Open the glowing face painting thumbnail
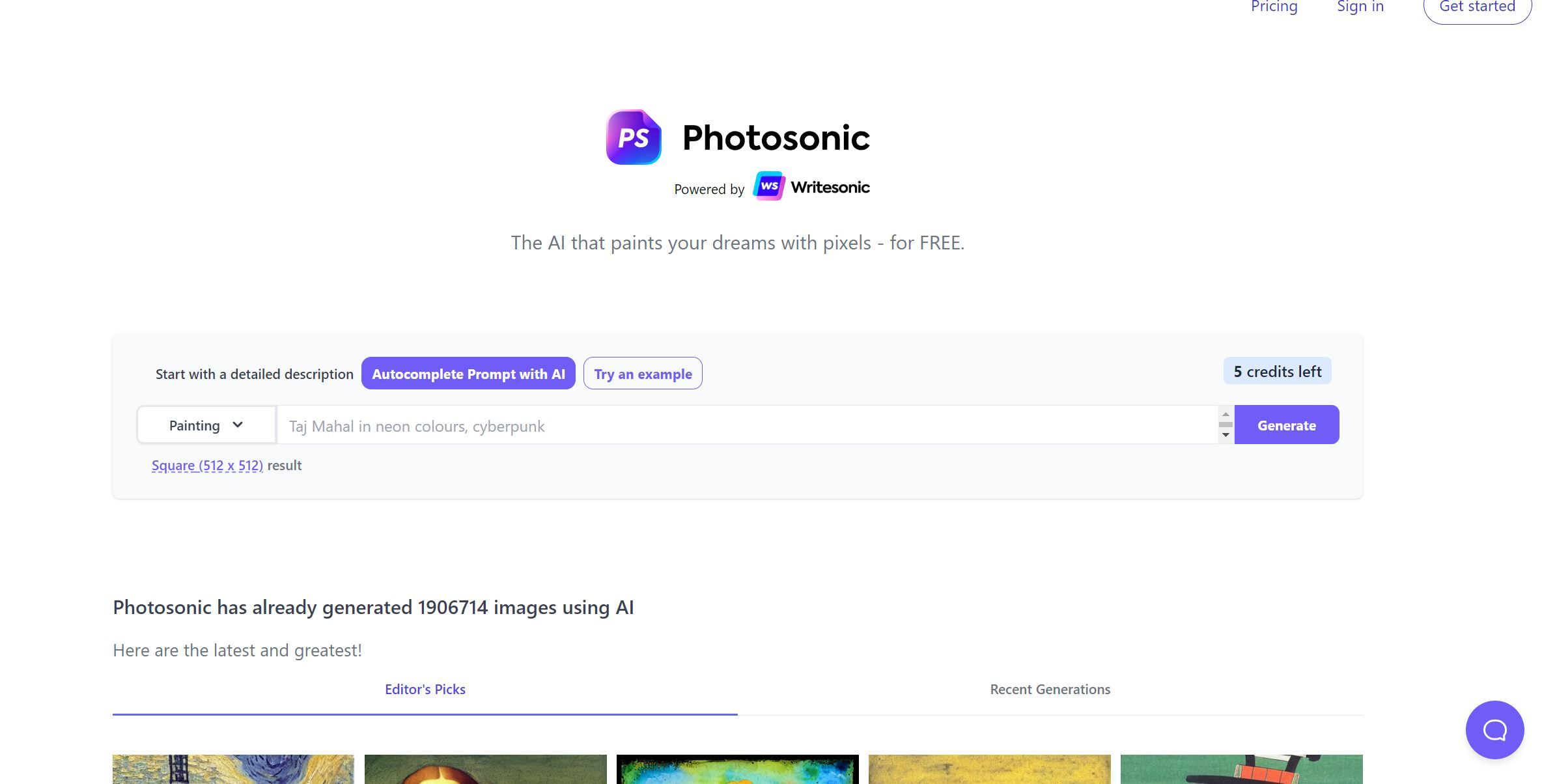The image size is (1542, 784). [x=485, y=772]
